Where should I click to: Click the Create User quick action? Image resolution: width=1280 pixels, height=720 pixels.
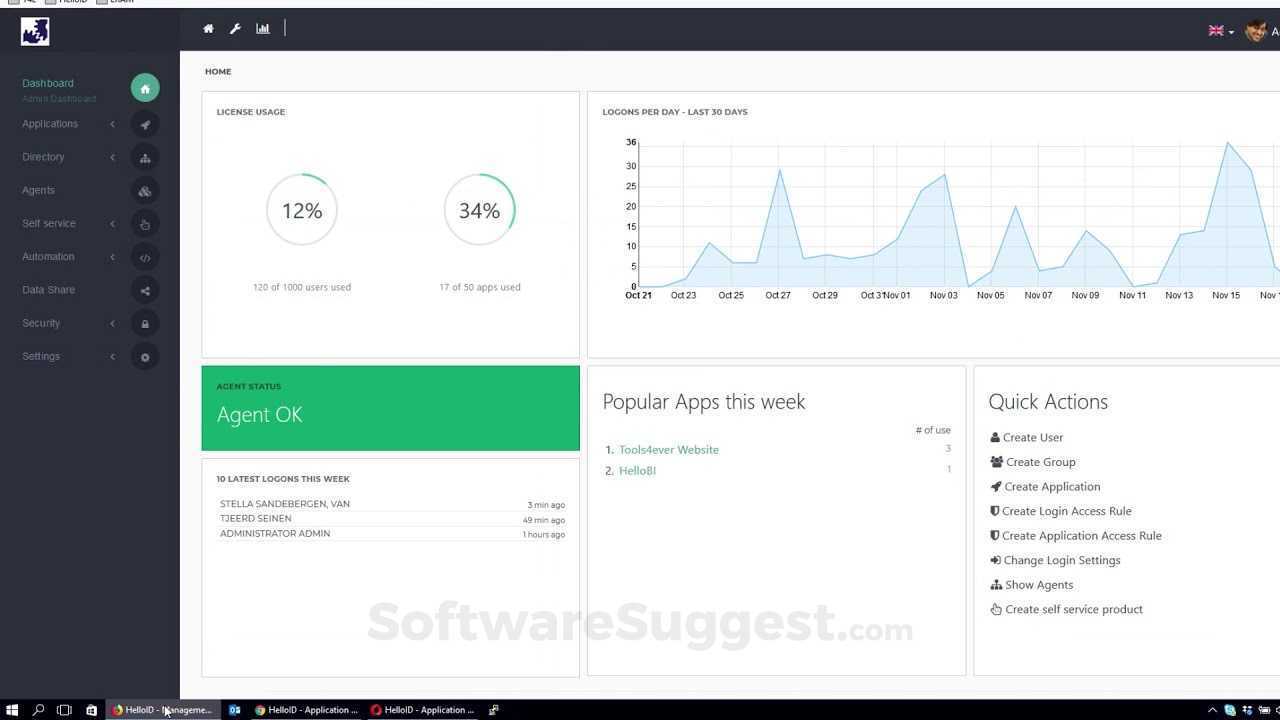click(1032, 437)
